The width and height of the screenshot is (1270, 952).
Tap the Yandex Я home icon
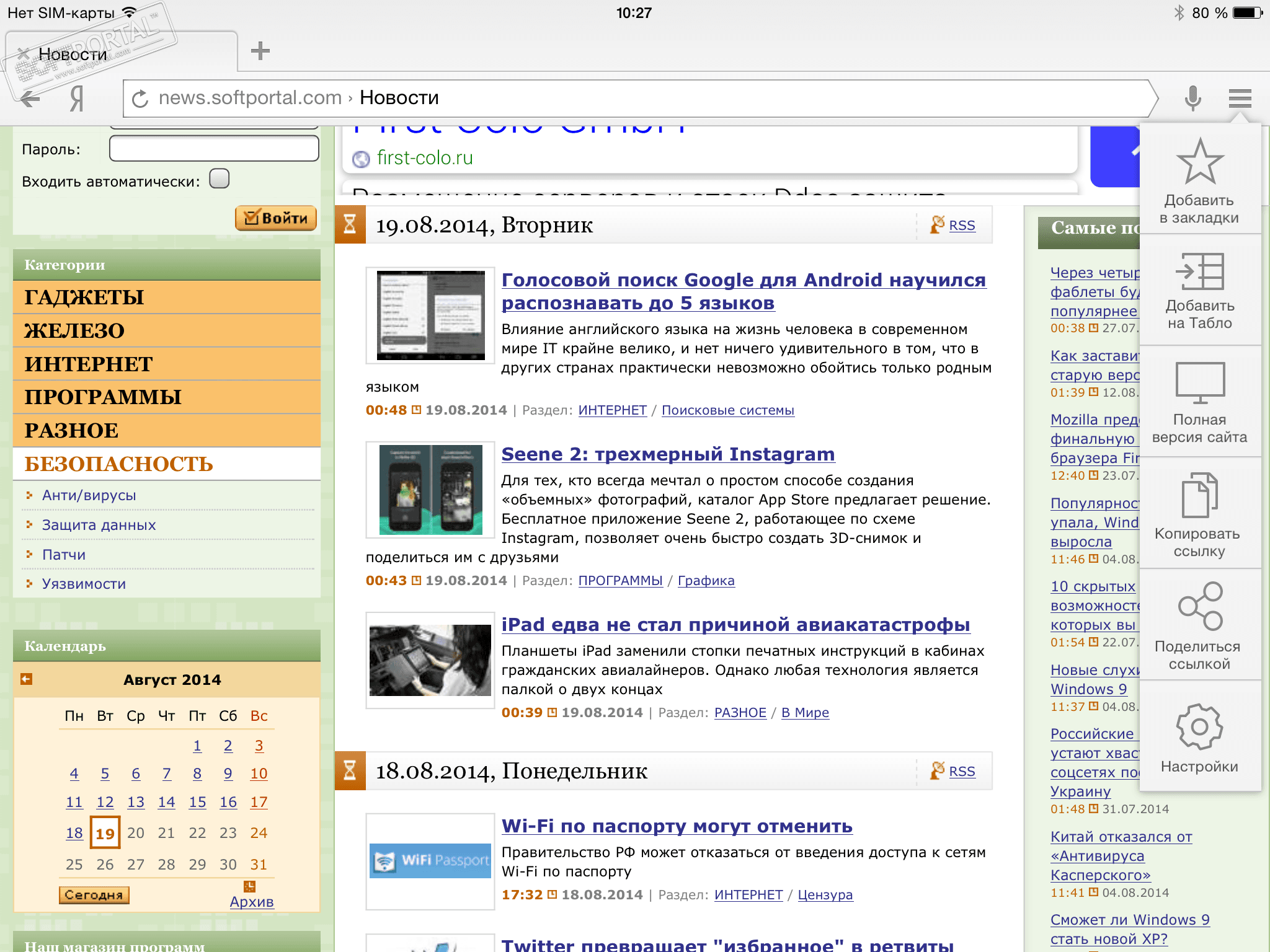tap(76, 98)
